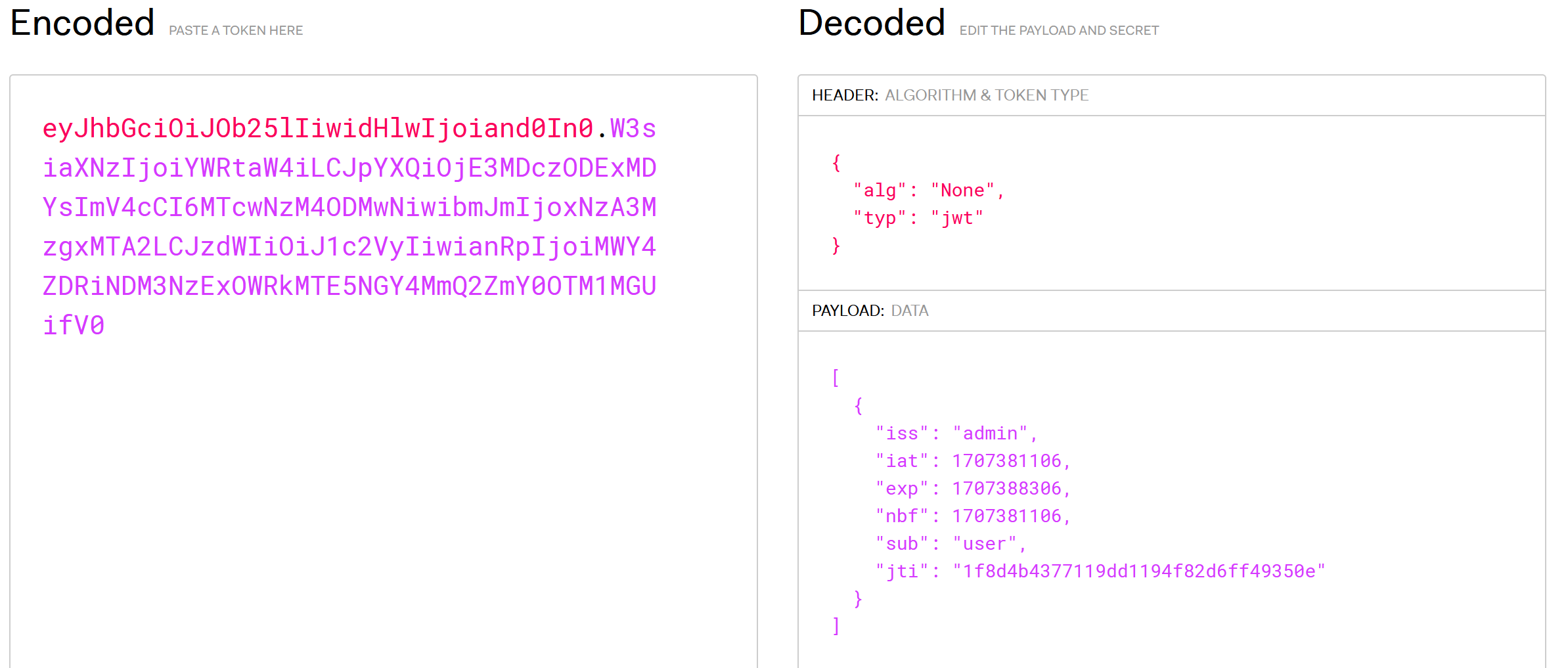This screenshot has height=668, width=1568.
Task: Click the 'DATA' label beside PAYLOAD
Action: click(910, 311)
